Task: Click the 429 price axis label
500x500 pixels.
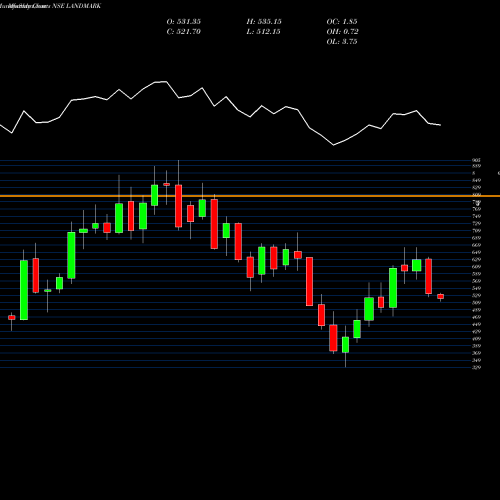Action: tap(477, 332)
